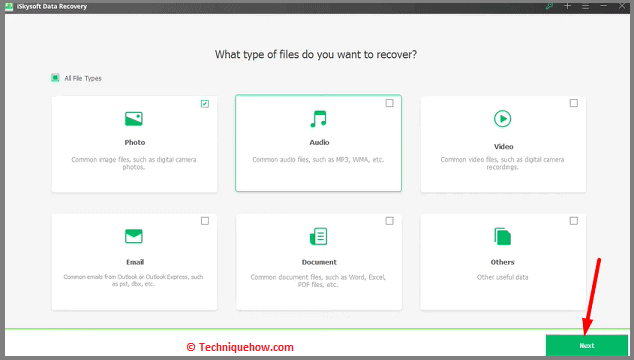Click the iSkysoft app logo icon
This screenshot has height=360, width=634.
click(9, 6)
